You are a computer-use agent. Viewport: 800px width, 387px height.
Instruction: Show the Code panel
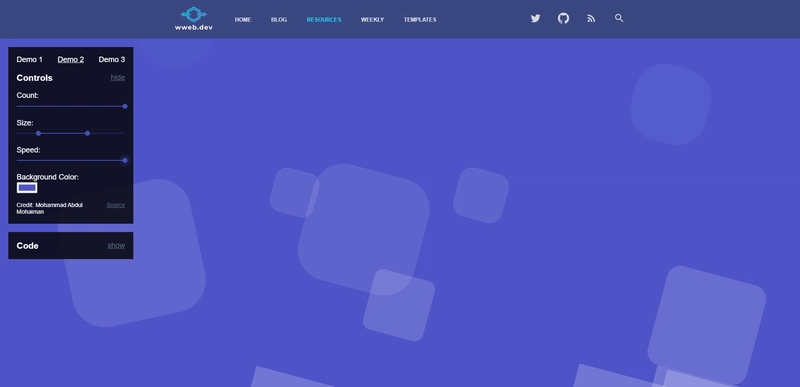point(116,245)
